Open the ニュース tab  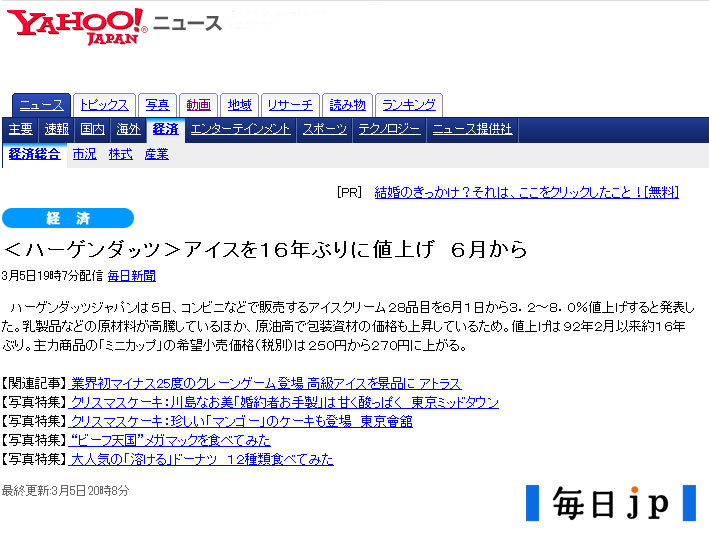click(x=42, y=105)
